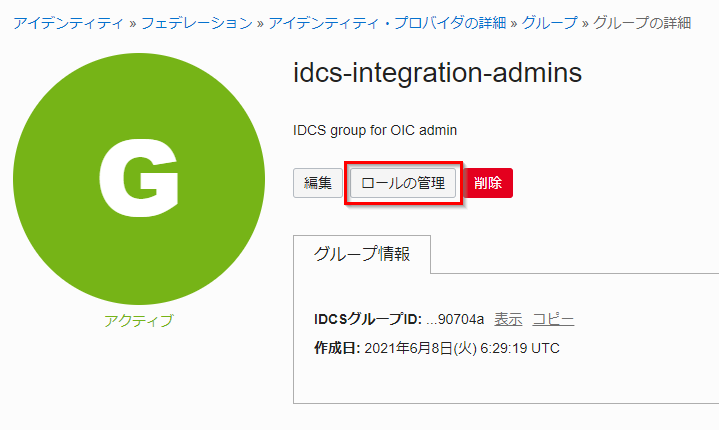719x430 pixels.
Task: Click the 作成日 field label
Action: pyautogui.click(x=337, y=348)
